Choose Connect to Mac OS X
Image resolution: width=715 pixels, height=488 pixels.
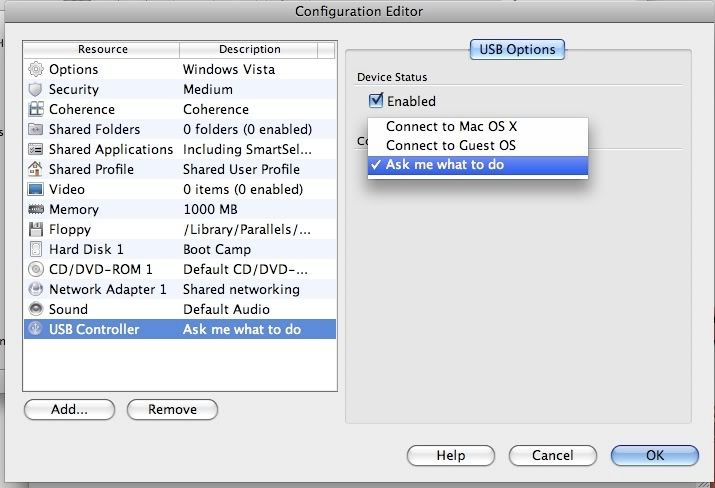pos(451,127)
